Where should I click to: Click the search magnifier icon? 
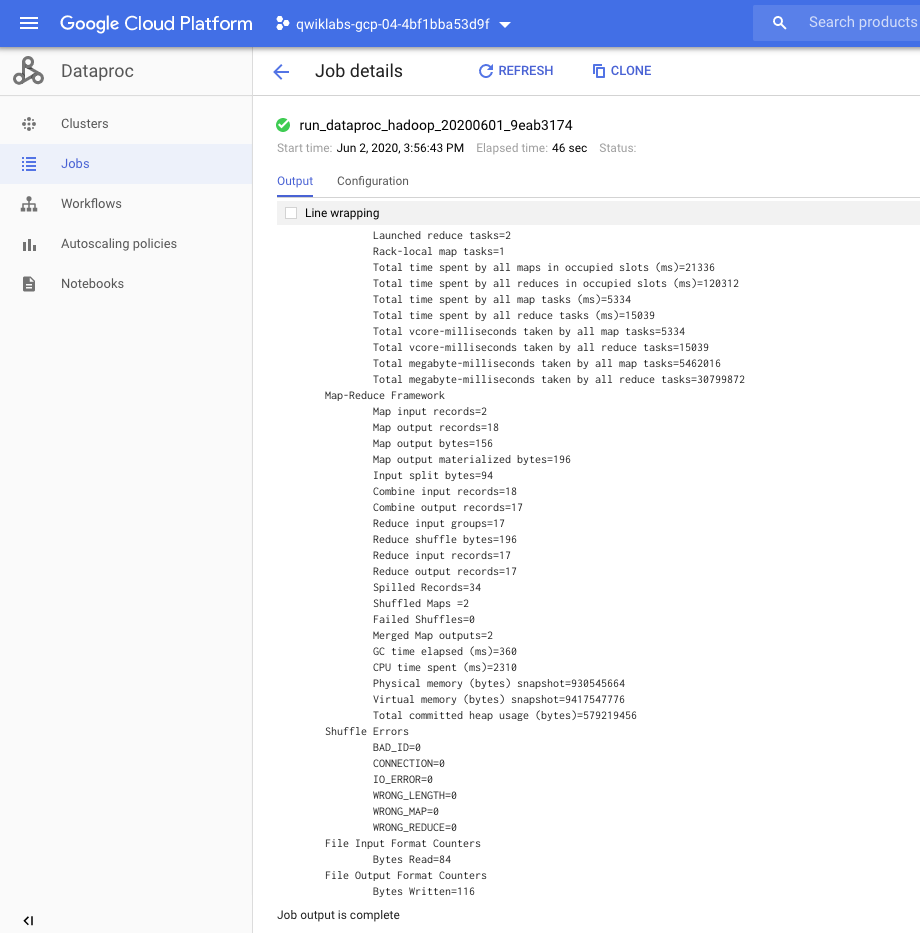coord(779,23)
